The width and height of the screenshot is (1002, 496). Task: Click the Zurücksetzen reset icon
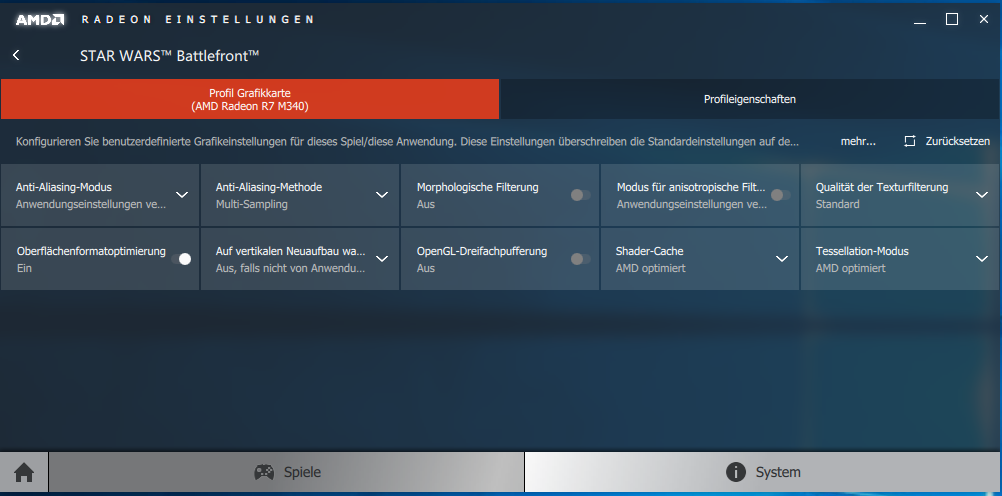click(910, 141)
